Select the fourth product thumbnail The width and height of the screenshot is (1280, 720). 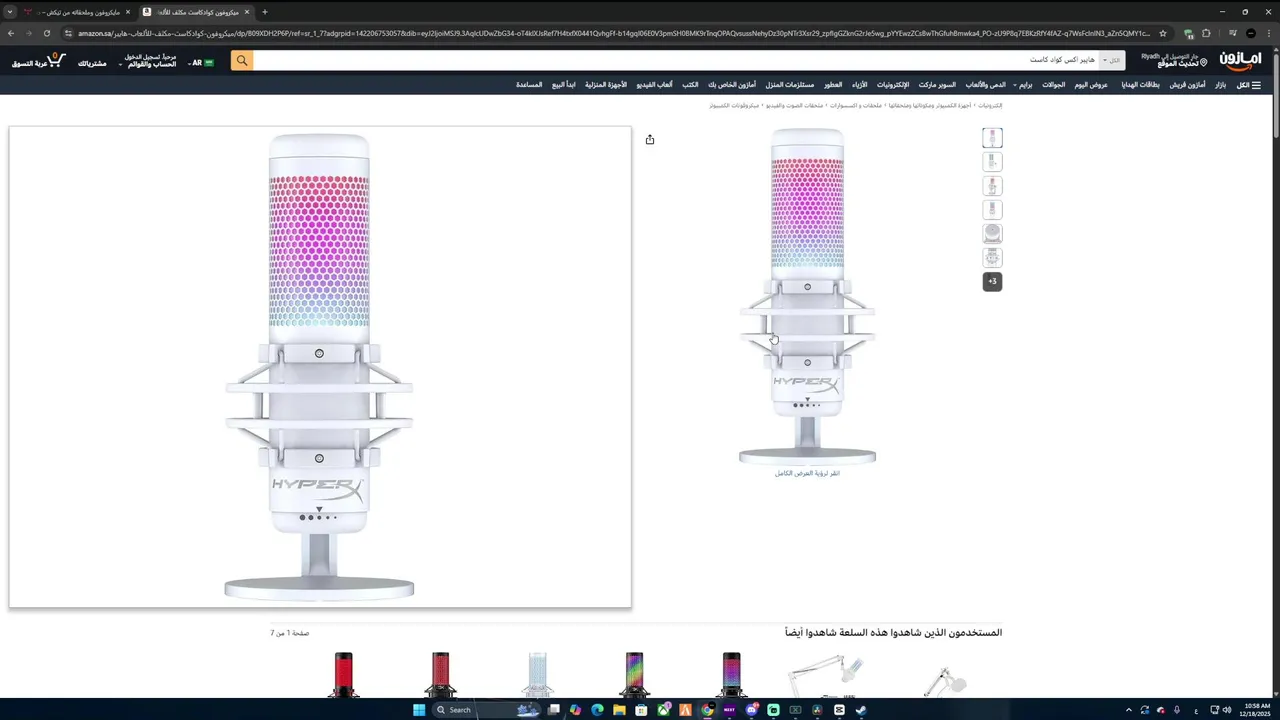(x=992, y=210)
